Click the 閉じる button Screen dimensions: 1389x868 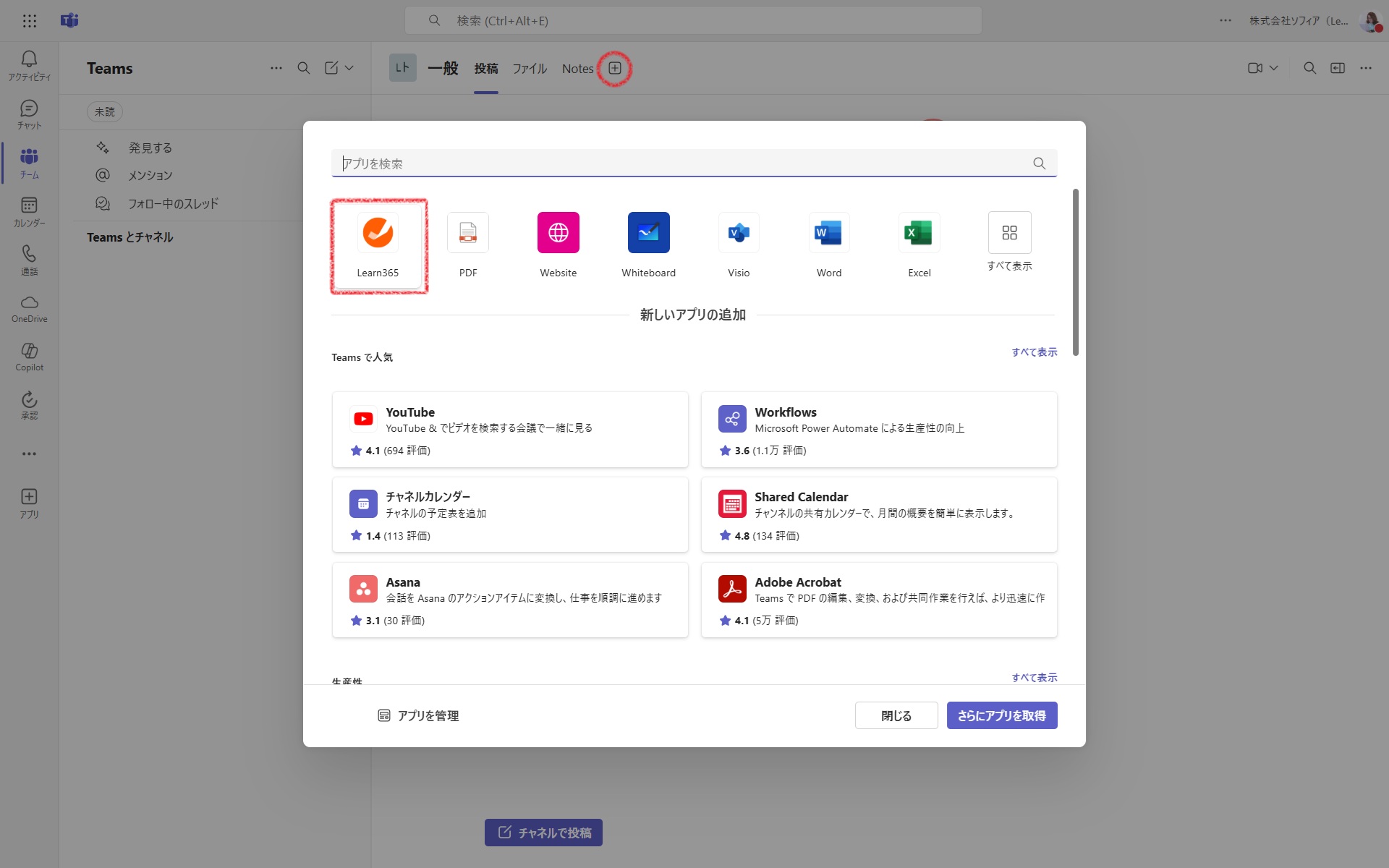(x=896, y=715)
